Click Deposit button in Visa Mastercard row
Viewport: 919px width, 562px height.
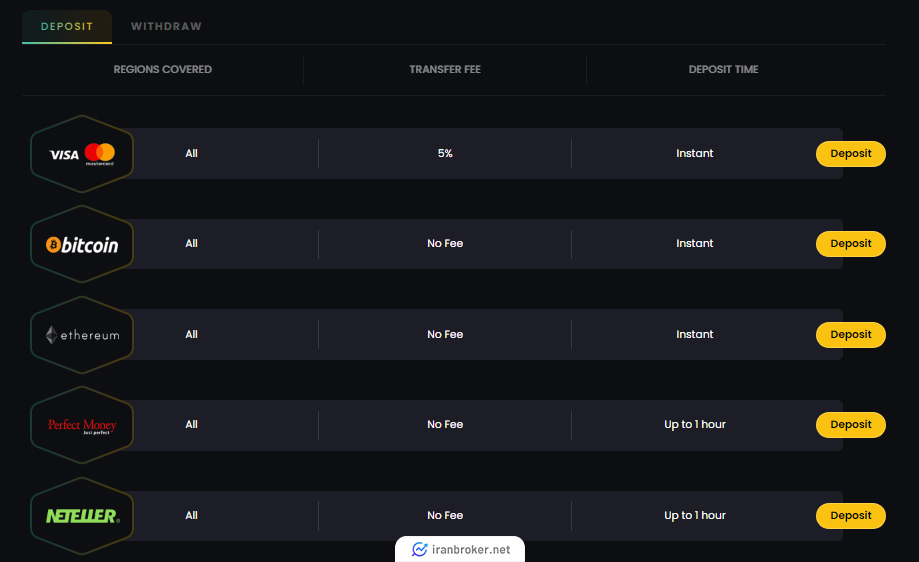tap(850, 154)
